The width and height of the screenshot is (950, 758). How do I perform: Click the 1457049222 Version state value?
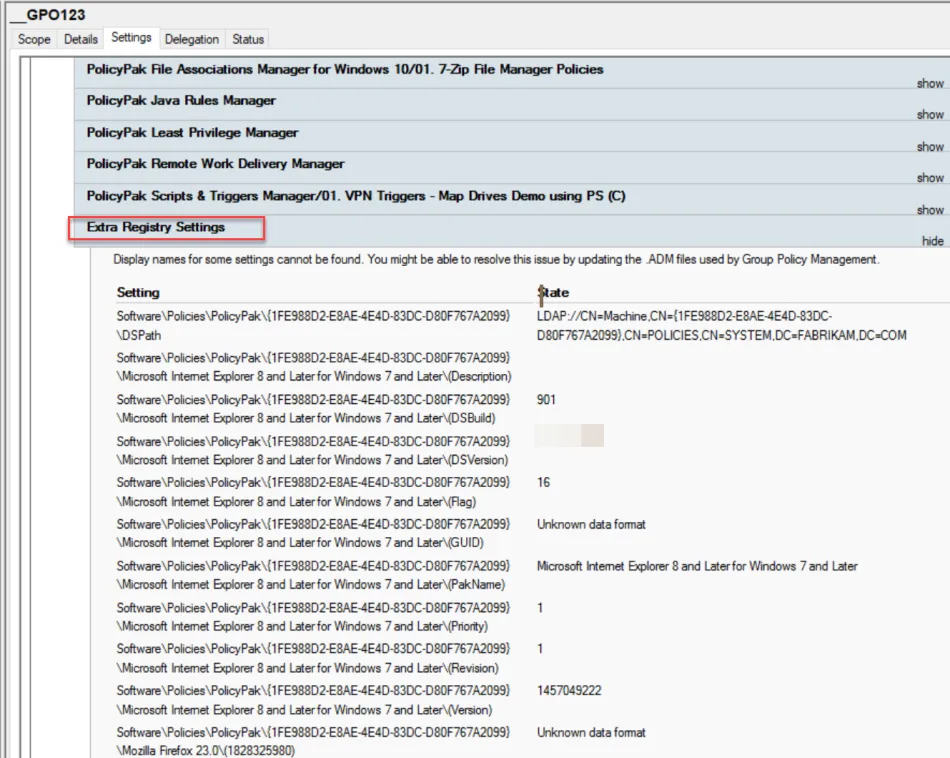(x=569, y=691)
